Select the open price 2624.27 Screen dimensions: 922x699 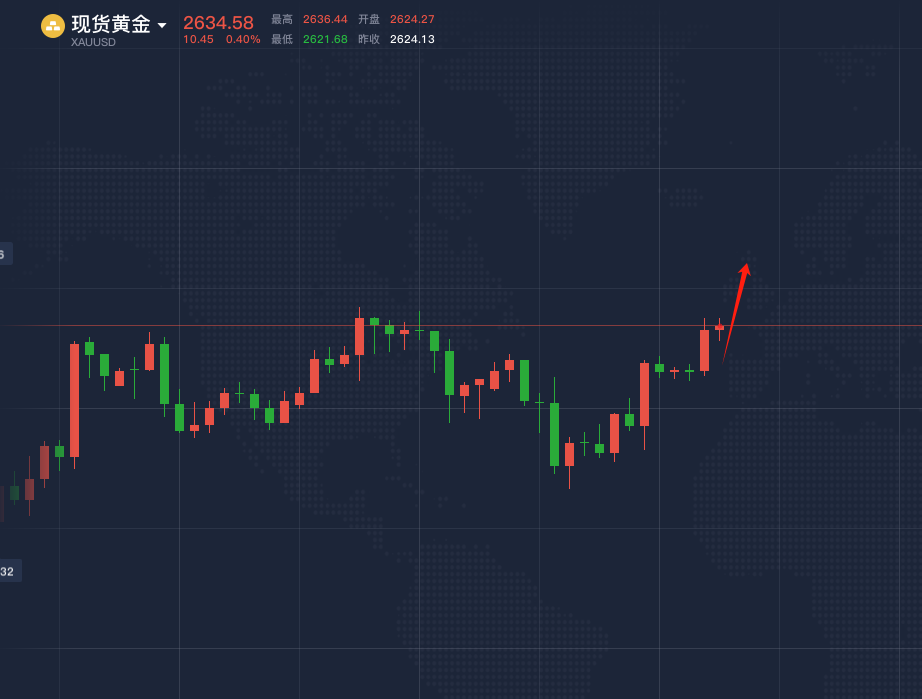412,19
